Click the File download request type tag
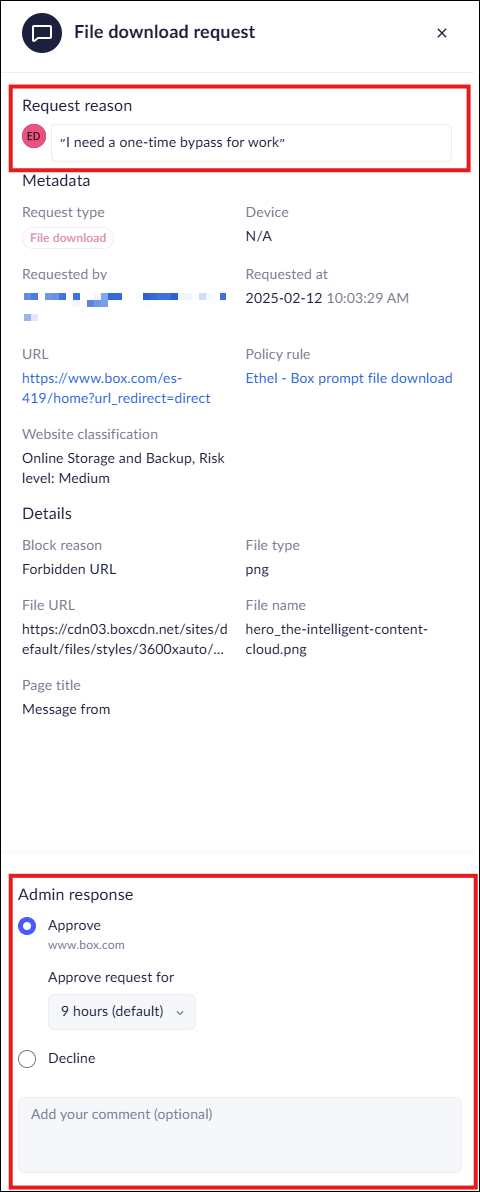This screenshot has height=1192, width=480. tap(68, 238)
